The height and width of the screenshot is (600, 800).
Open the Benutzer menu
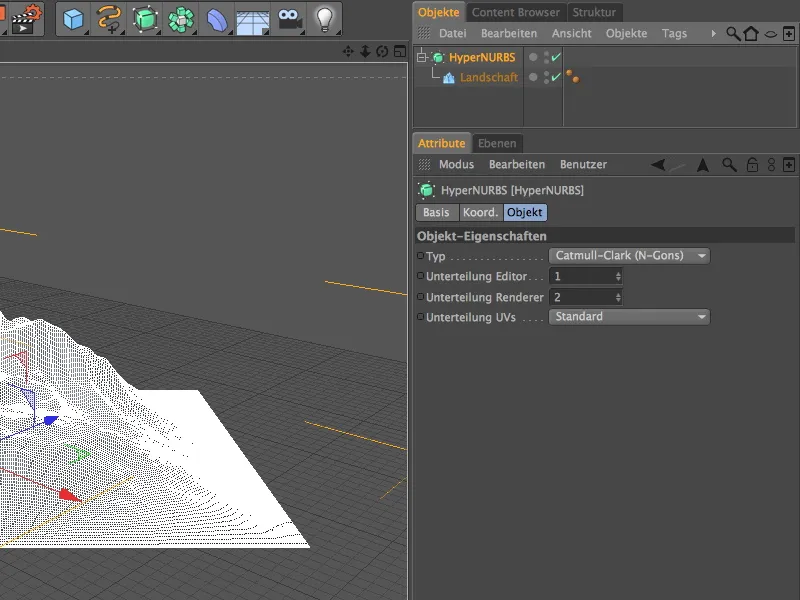point(583,164)
